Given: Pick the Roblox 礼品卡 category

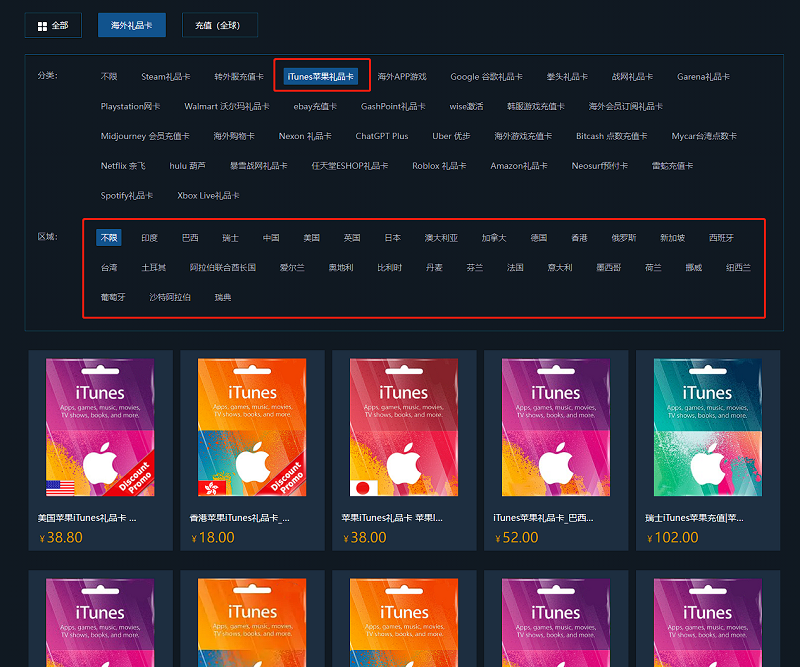Looking at the screenshot, I should (x=439, y=165).
